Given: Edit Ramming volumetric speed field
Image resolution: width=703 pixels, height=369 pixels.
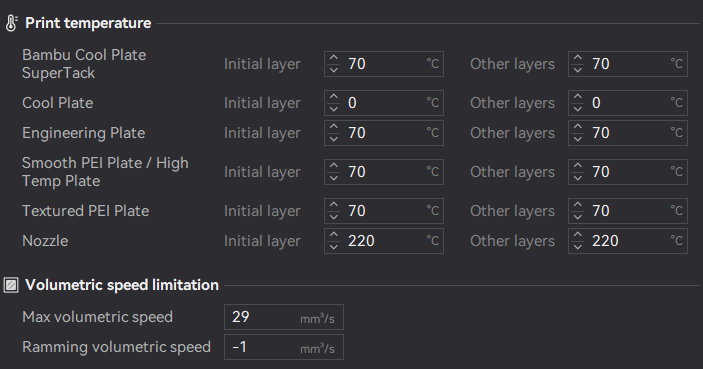Looking at the screenshot, I should click(284, 347).
